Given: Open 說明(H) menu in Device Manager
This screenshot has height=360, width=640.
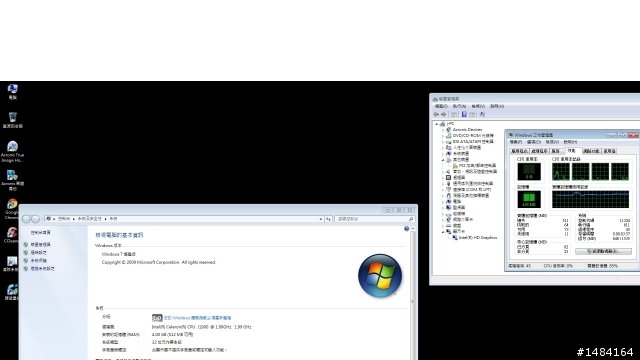Looking at the screenshot, I should 497,106.
